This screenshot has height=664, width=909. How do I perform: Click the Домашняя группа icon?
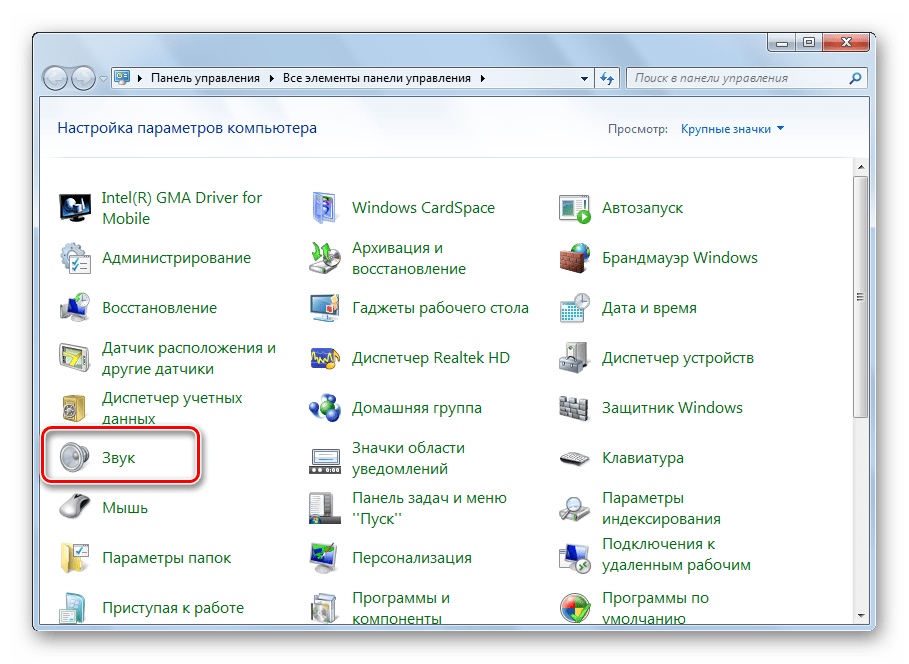tap(325, 408)
